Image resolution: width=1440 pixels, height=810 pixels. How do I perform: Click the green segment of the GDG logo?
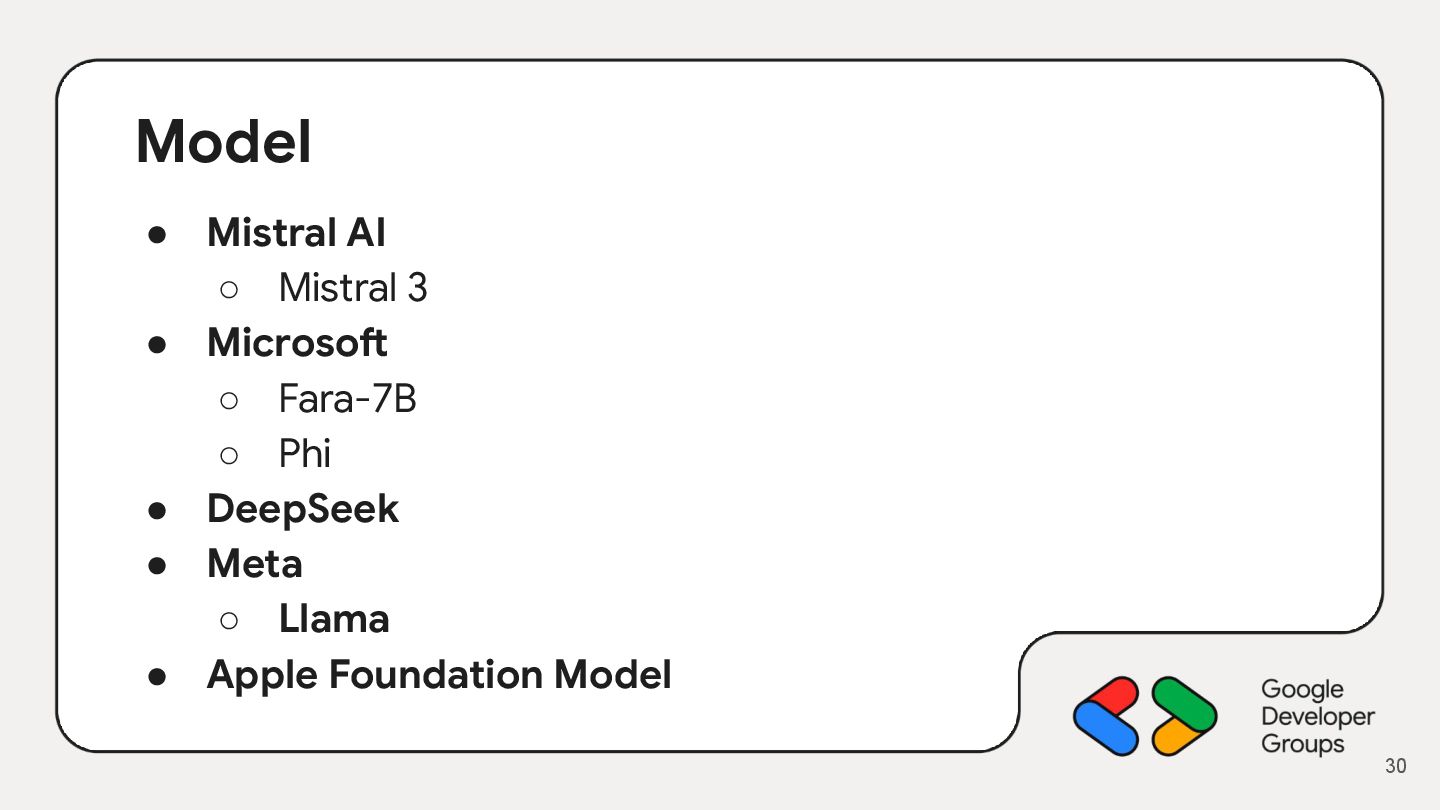coord(1182,698)
